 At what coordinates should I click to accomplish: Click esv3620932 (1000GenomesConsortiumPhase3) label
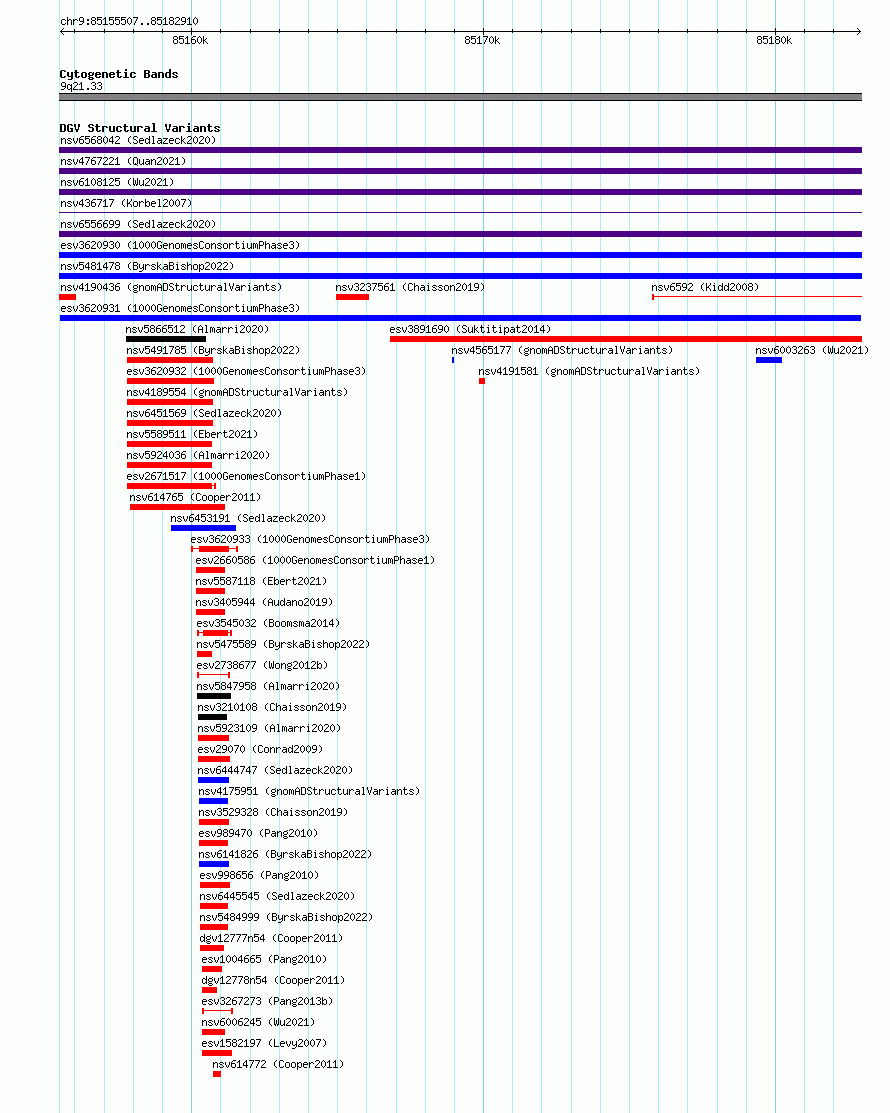pos(246,371)
